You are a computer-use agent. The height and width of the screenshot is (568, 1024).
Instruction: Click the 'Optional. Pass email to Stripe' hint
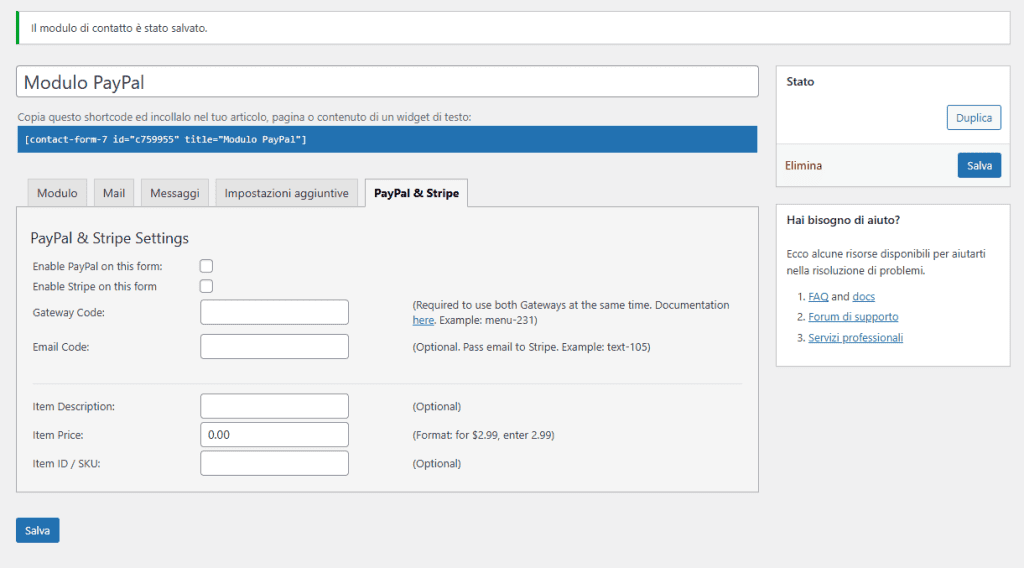(x=531, y=347)
